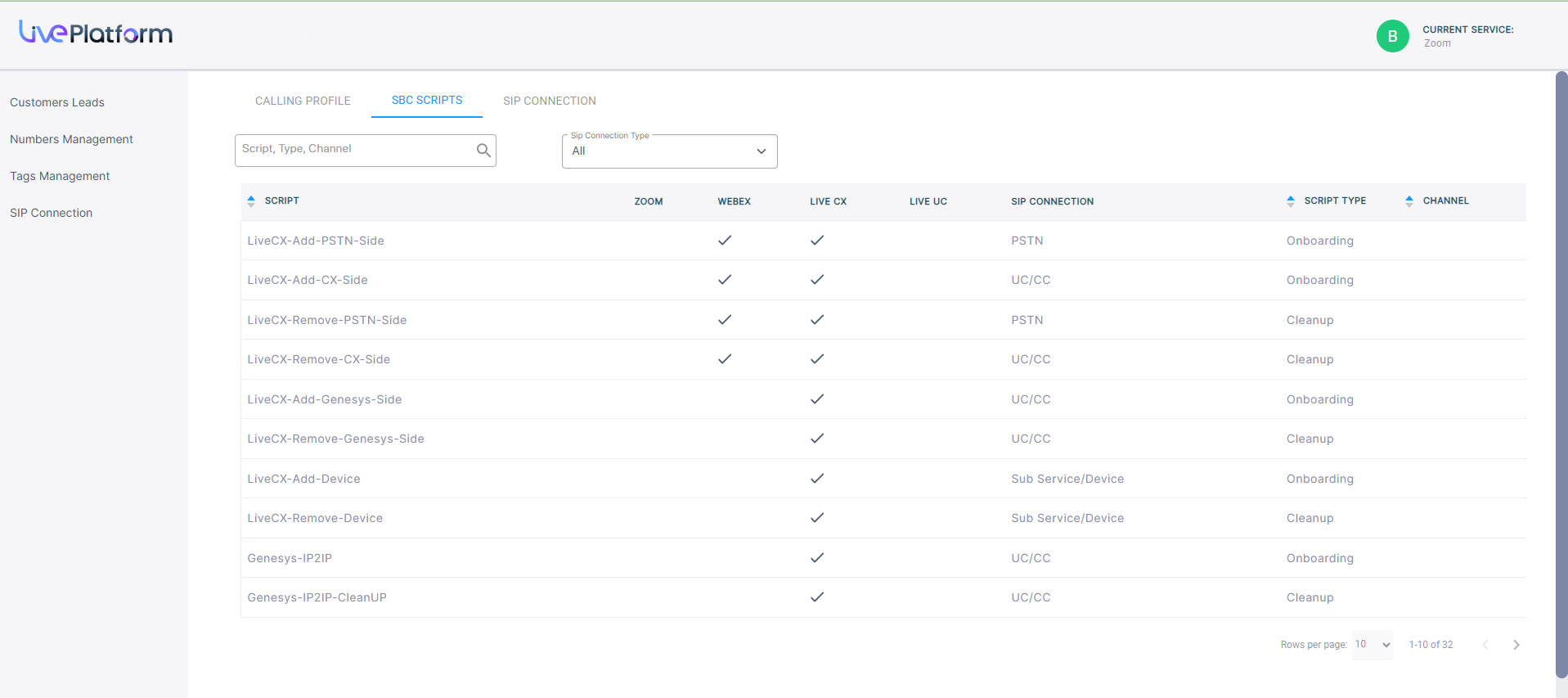Click the page vertical scrollbar

click(1561, 375)
